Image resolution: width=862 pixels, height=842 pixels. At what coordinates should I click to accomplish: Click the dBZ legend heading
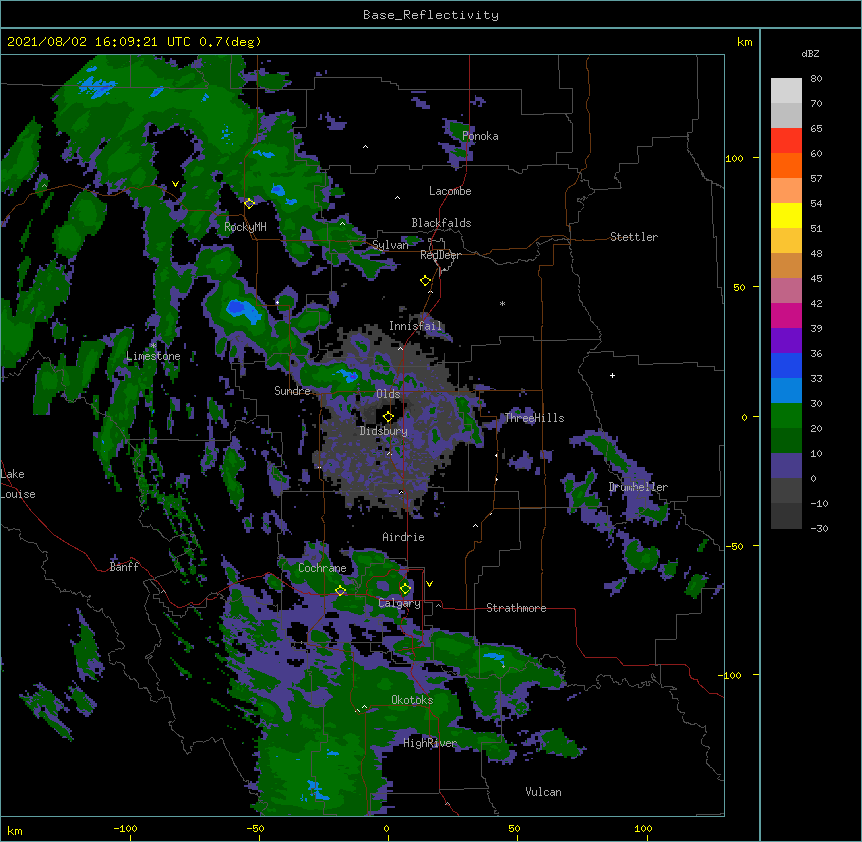click(810, 53)
